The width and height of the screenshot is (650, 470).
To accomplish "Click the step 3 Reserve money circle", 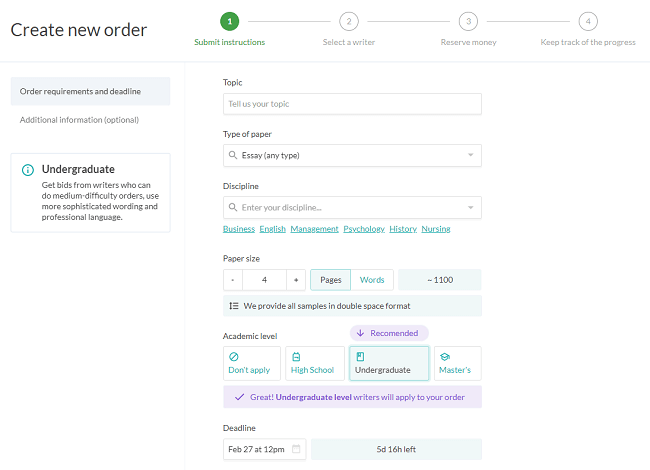I will (x=468, y=21).
